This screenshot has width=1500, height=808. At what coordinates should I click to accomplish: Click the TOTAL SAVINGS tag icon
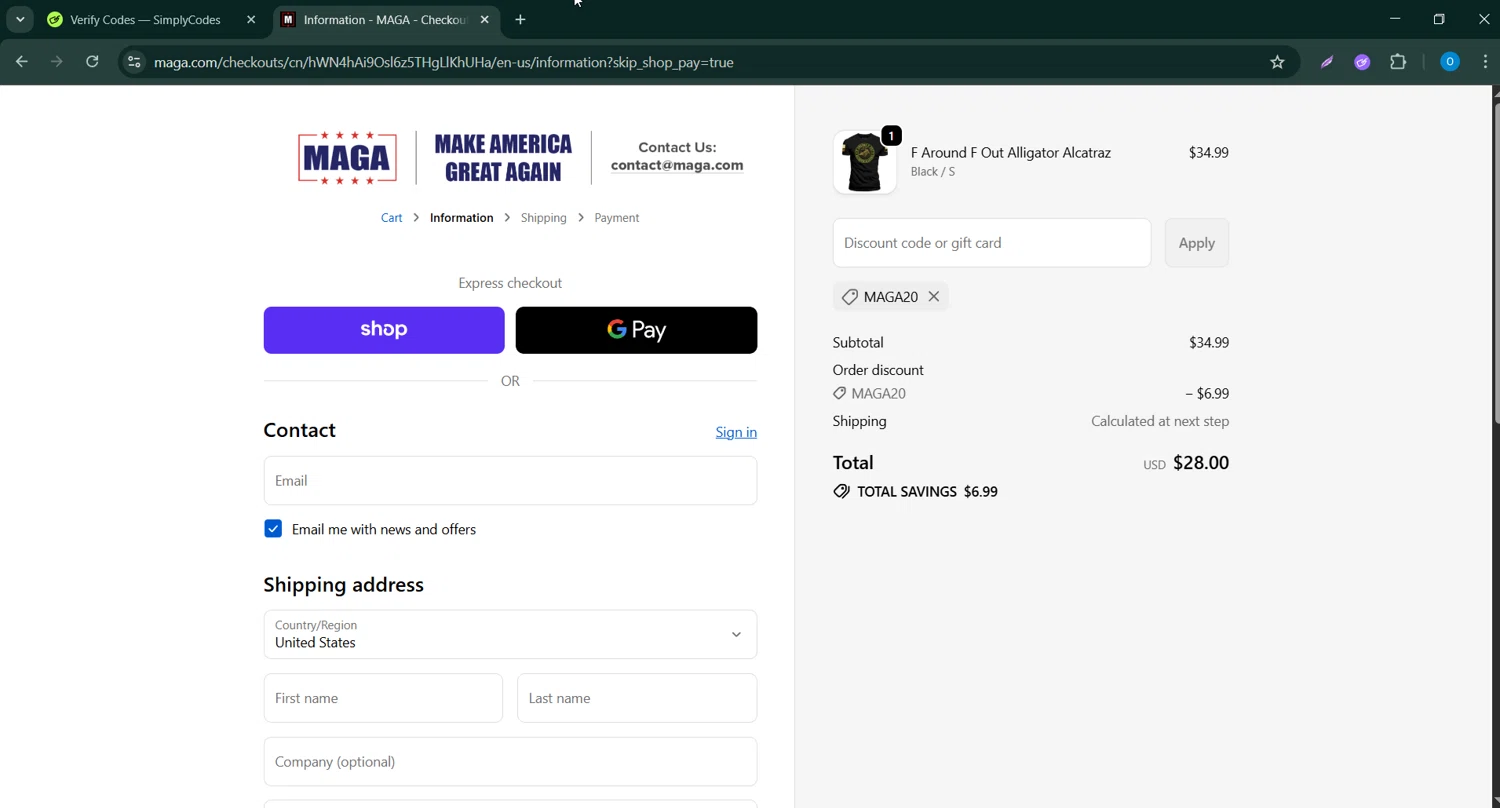click(841, 492)
